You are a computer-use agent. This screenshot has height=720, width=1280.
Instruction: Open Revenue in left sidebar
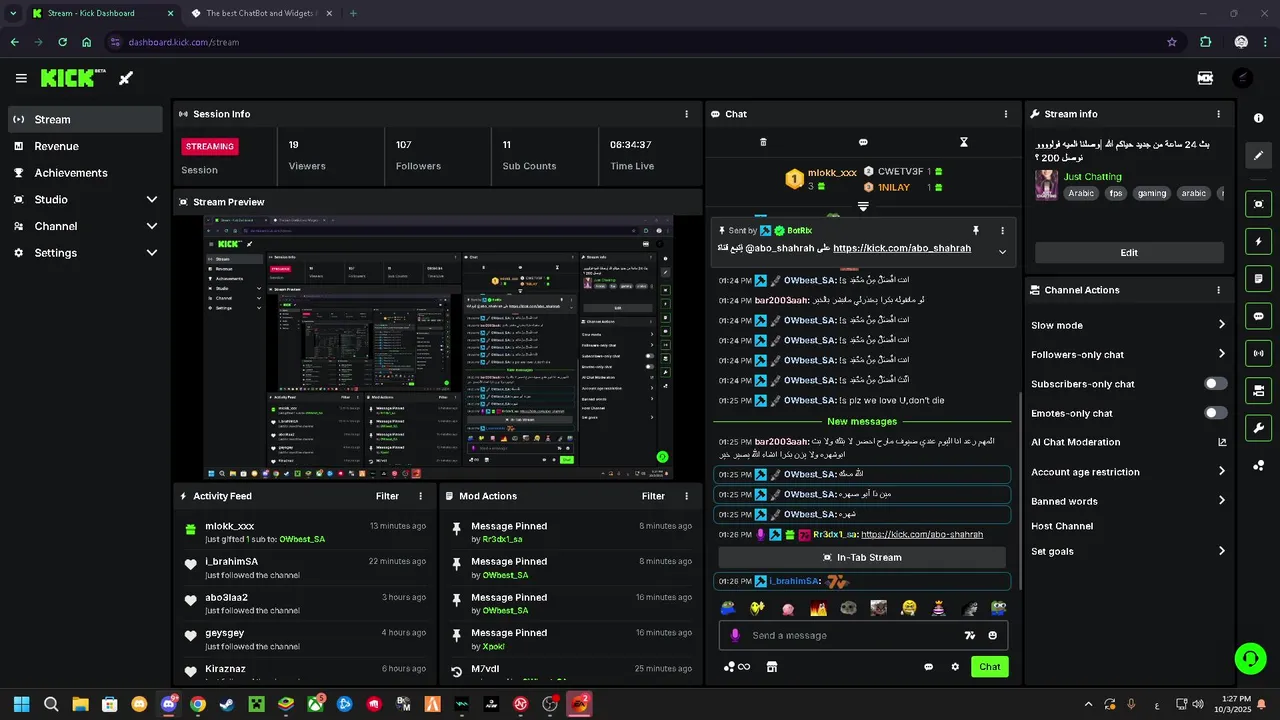tap(85, 146)
